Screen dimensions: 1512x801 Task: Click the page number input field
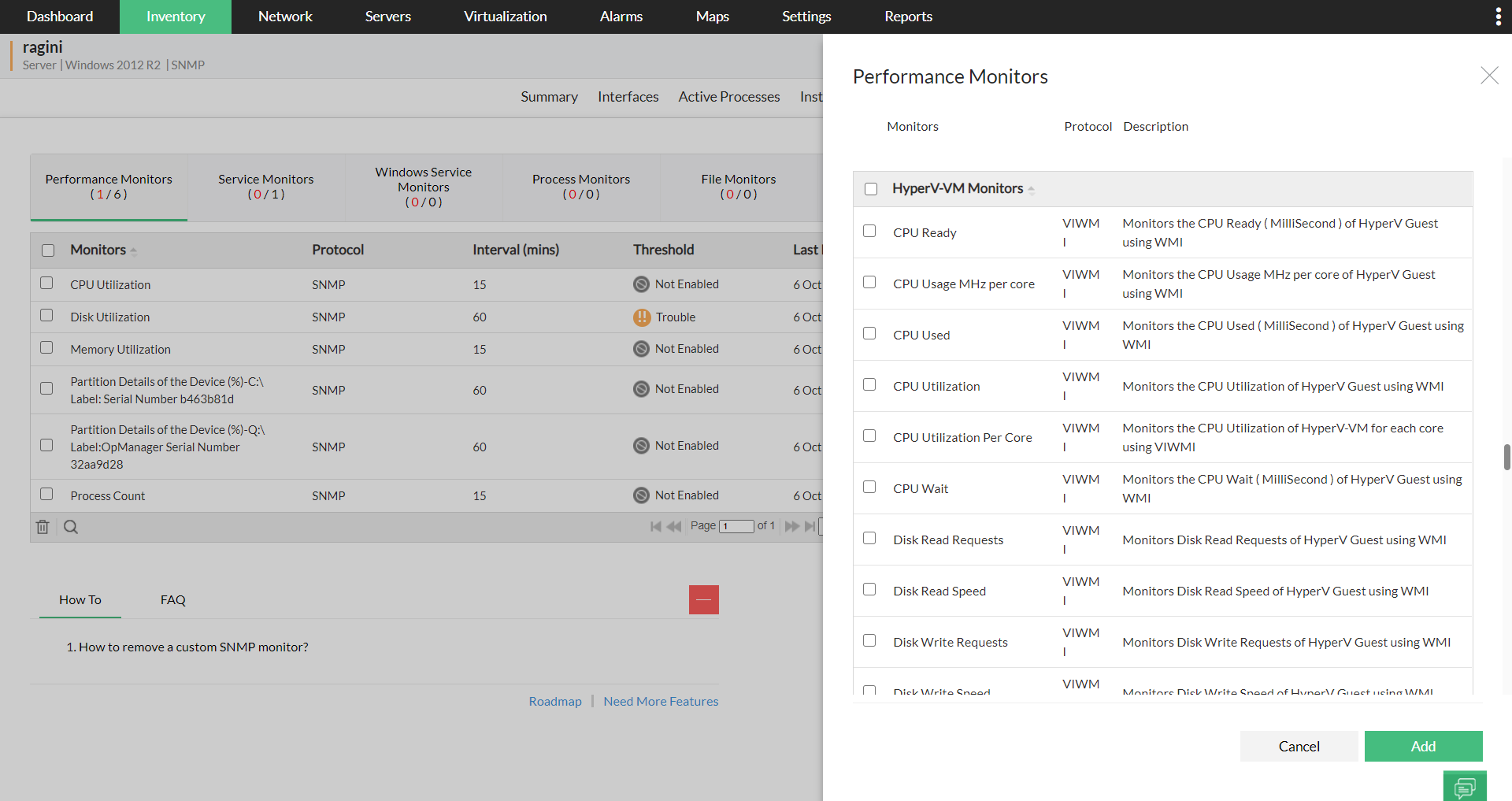pyautogui.click(x=736, y=526)
